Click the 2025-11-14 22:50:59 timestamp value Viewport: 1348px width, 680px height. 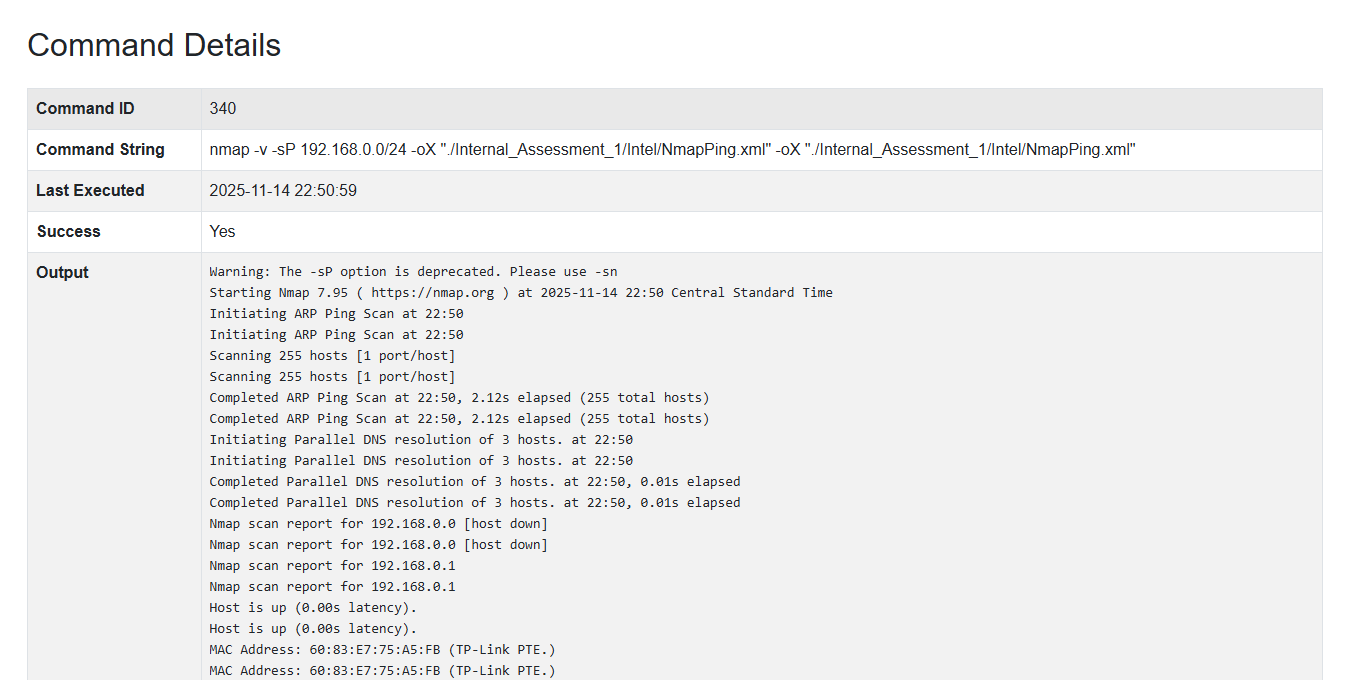[x=282, y=190]
